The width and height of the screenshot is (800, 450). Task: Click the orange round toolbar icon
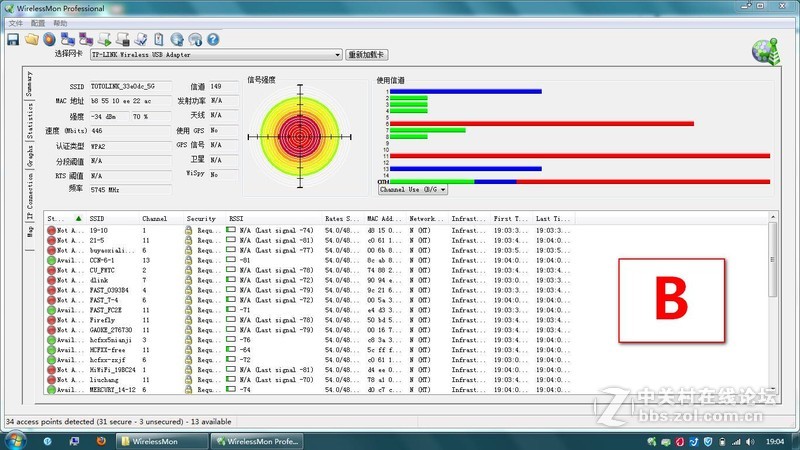click(x=49, y=39)
